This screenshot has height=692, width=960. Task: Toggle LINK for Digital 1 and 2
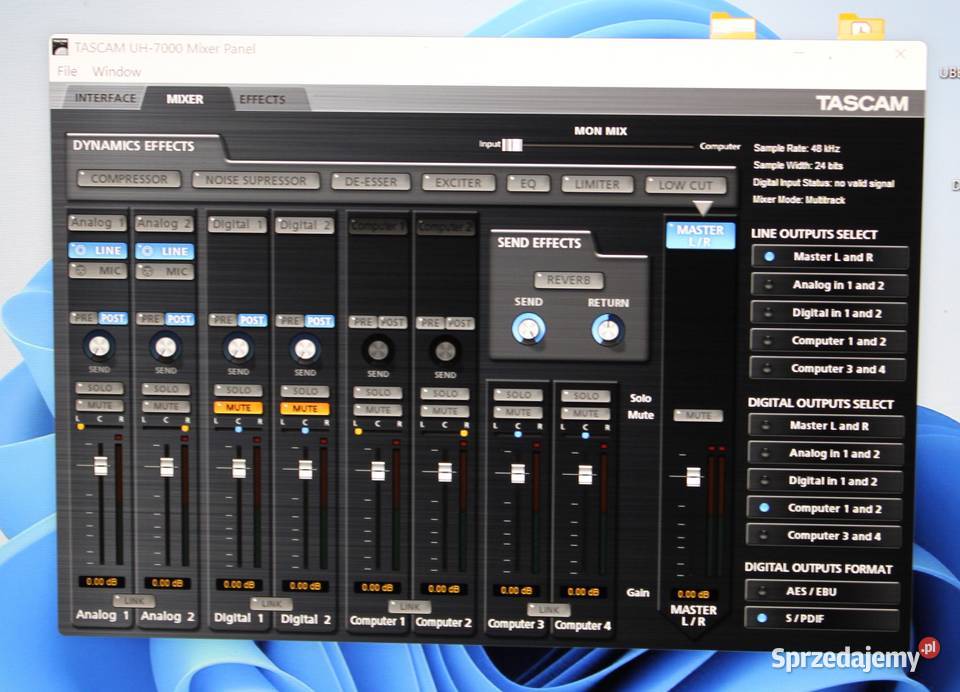271,604
